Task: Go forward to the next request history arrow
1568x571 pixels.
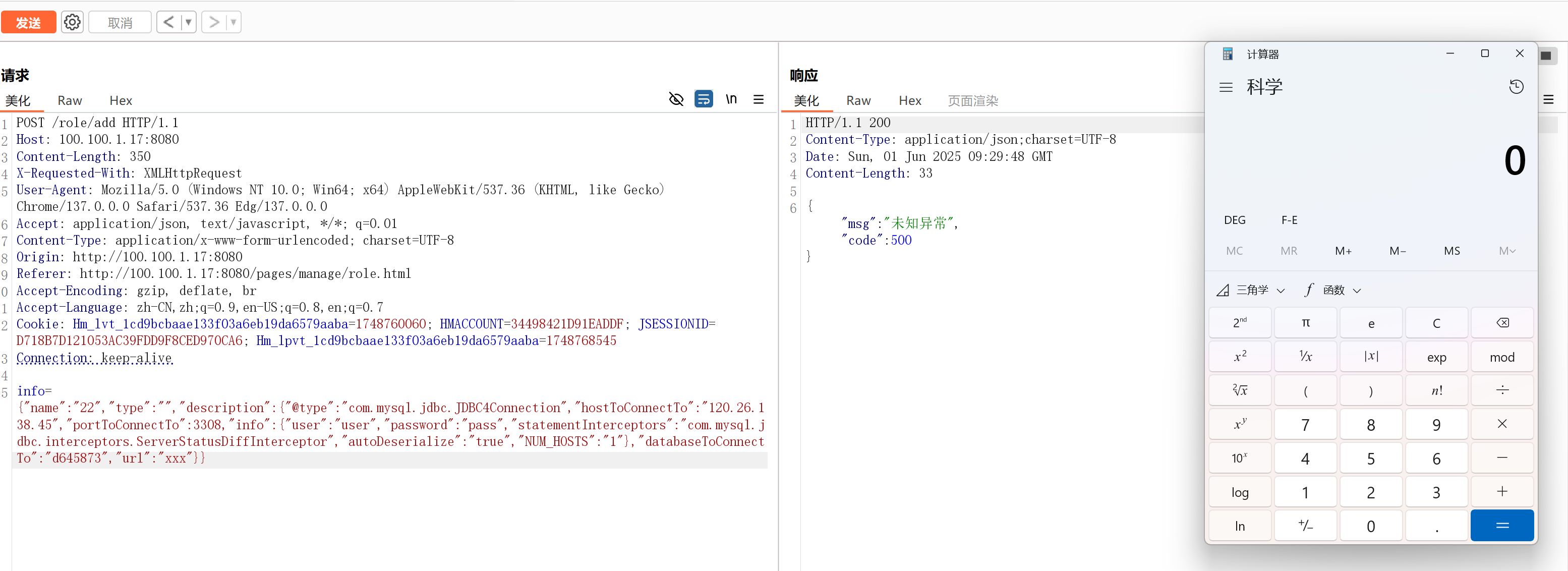Action: coord(214,23)
